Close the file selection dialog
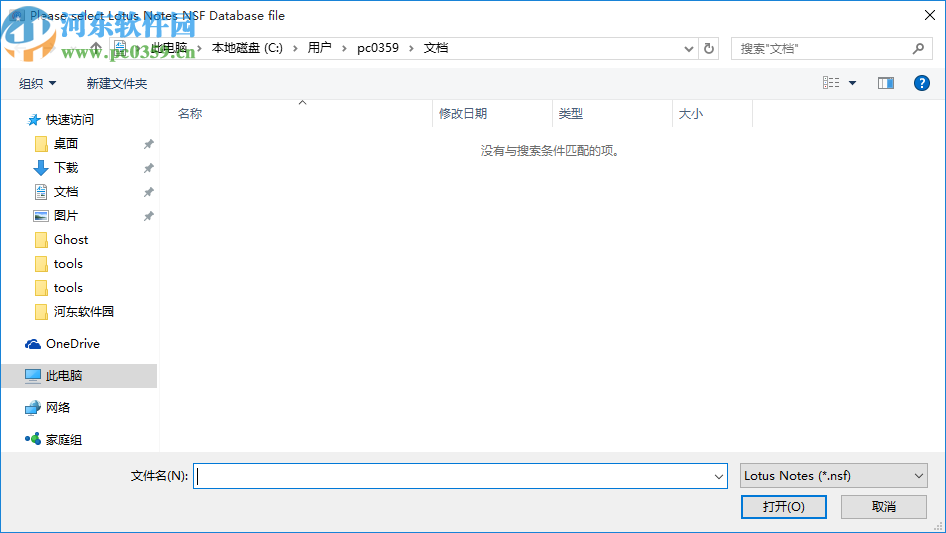946x533 pixels. 930,15
